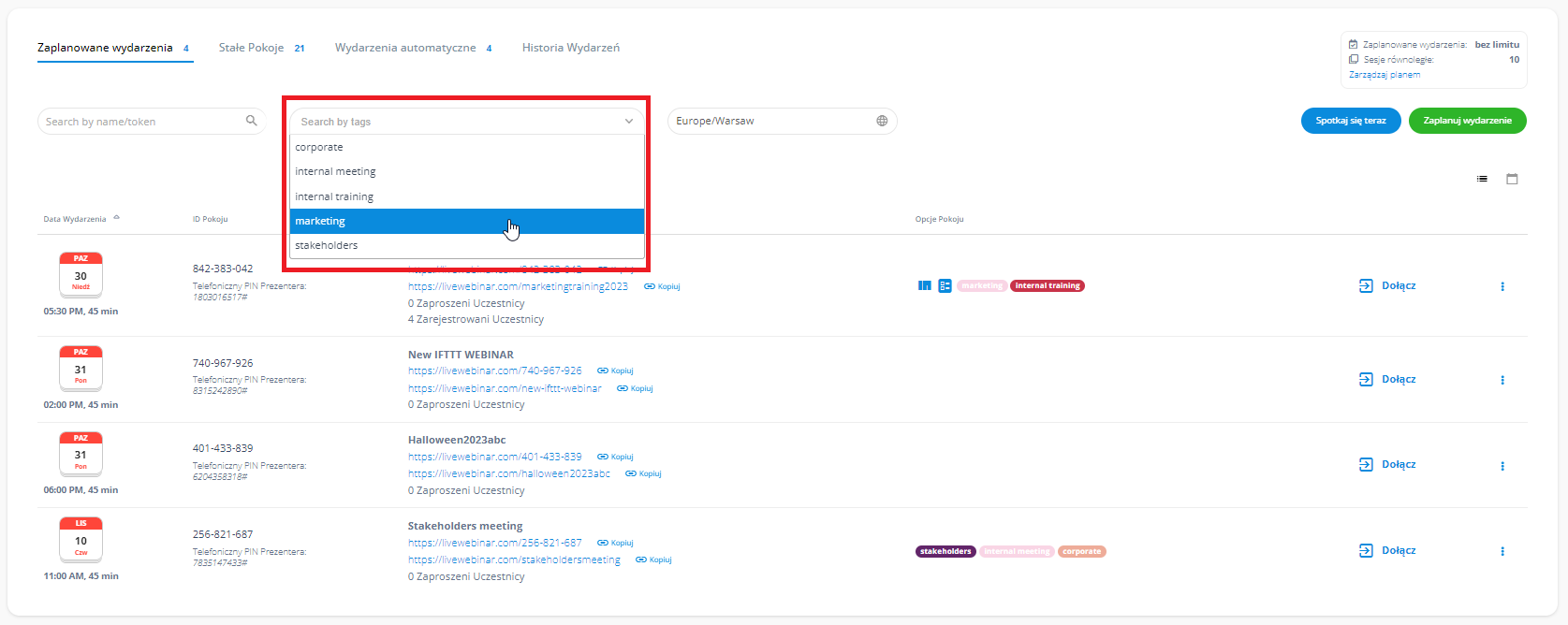Click Kopiuj next to 256-821-687 link
Viewport: 1568px width, 625px height.
tap(615, 543)
